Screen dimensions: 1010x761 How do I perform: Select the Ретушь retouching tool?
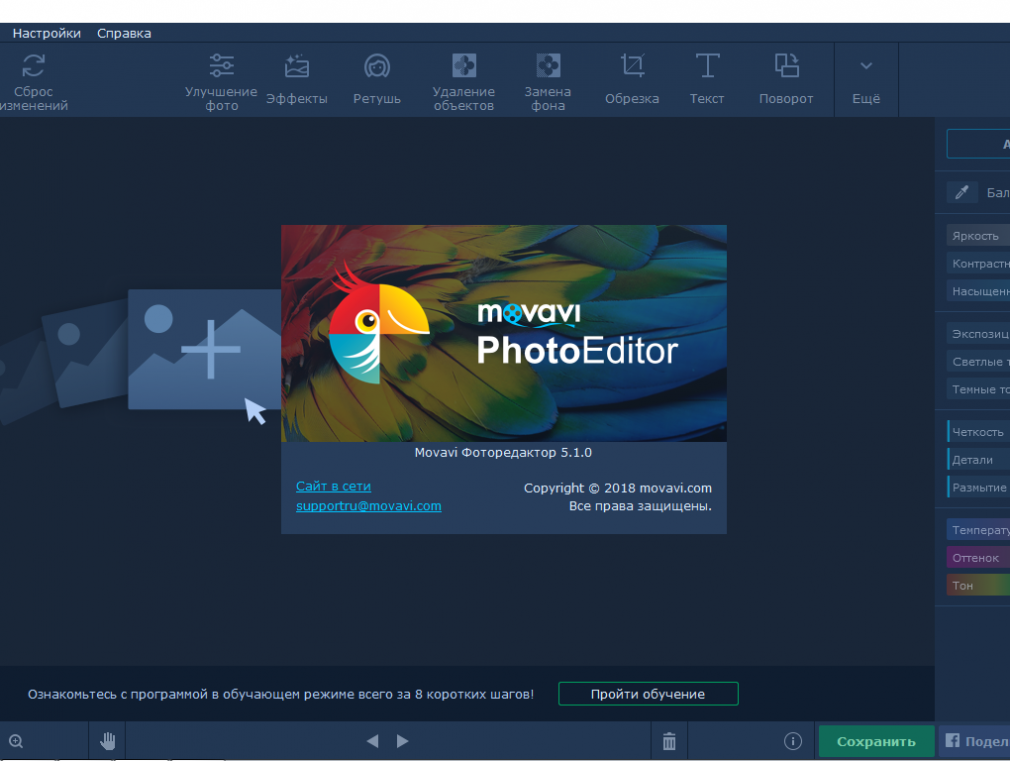(x=377, y=81)
